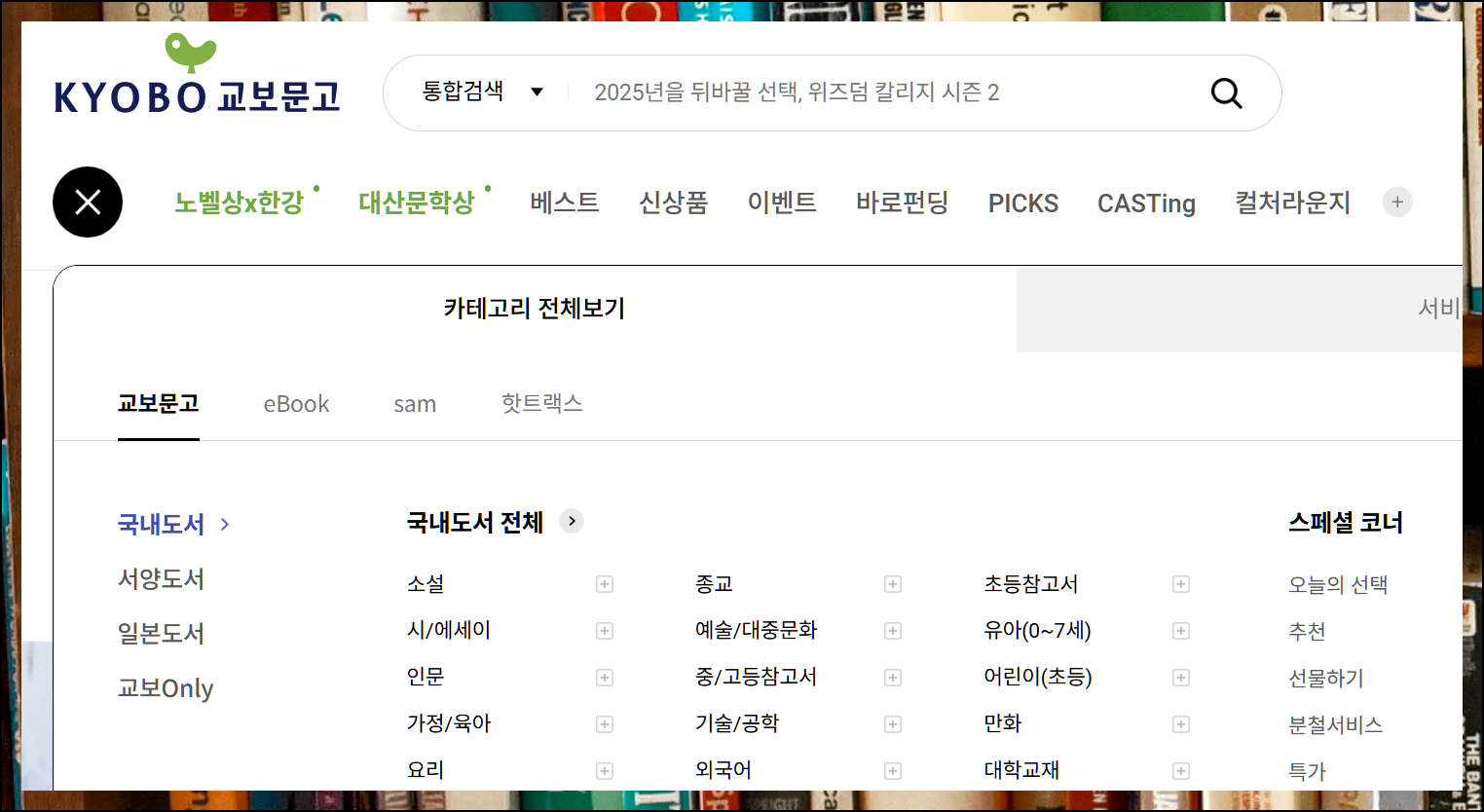Open the 대학교재 category link
Screen dimensions: 1484x812
pyautogui.click(x=1021, y=770)
